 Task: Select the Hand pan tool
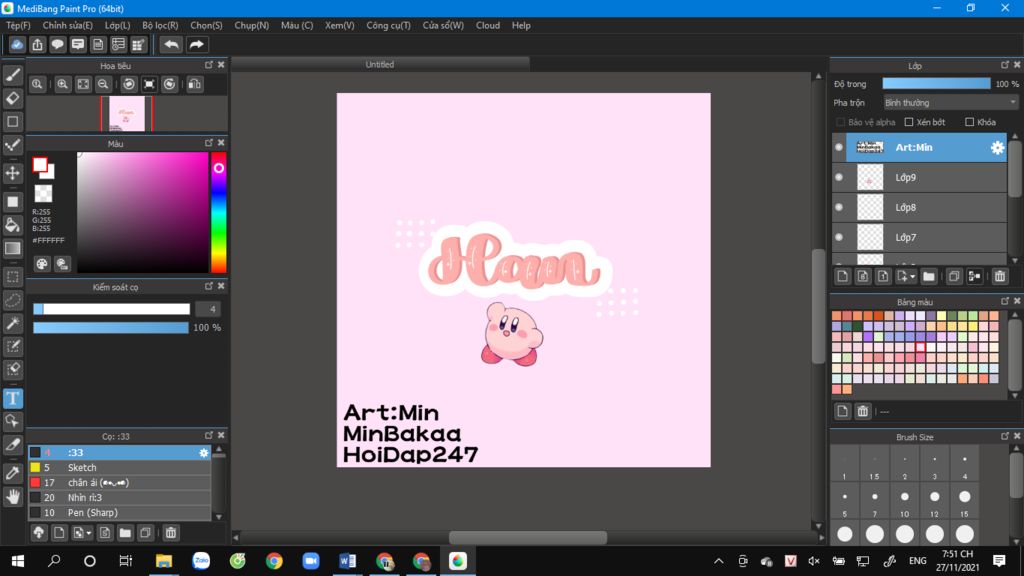pos(12,497)
